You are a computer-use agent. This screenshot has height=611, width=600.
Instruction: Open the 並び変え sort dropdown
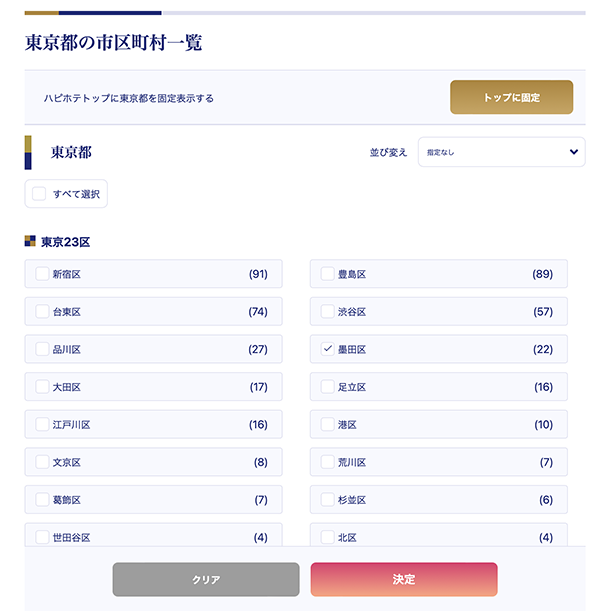501,152
